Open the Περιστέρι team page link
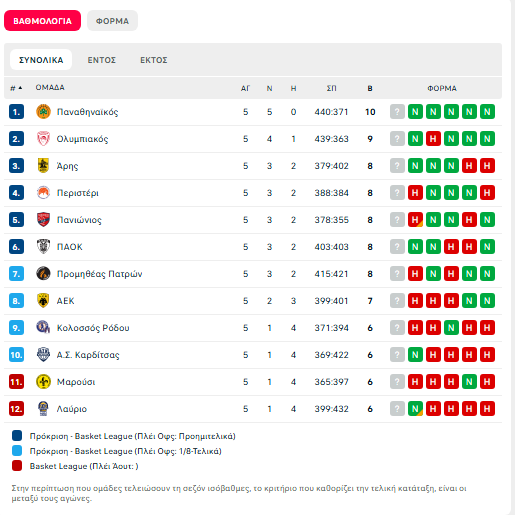This screenshot has height=515, width=515. pyautogui.click(x=78, y=193)
